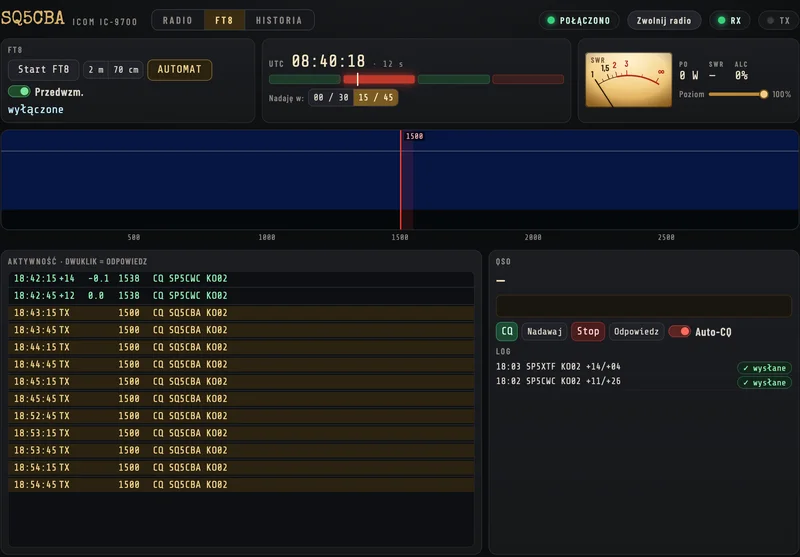Screen dimensions: 800x557
Task: Click the UTC clock 08:40:18
Action: 329,62
